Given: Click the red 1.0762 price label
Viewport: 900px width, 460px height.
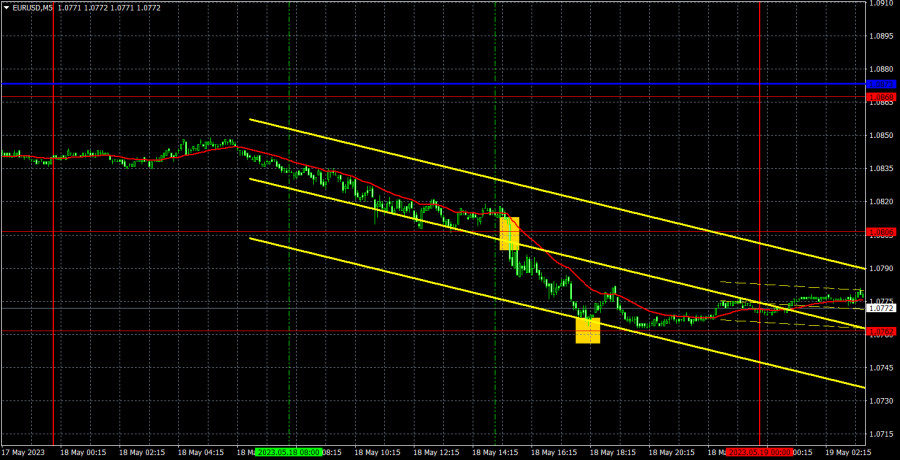Looking at the screenshot, I should pyautogui.click(x=881, y=331).
